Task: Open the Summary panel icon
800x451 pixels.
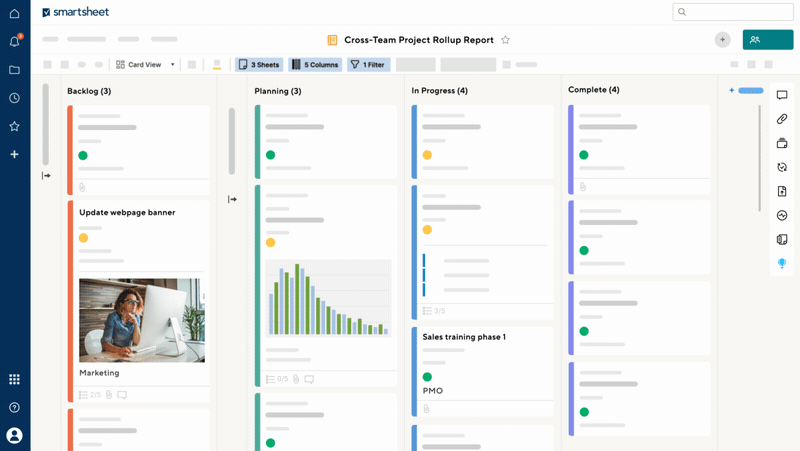Action: (x=782, y=239)
